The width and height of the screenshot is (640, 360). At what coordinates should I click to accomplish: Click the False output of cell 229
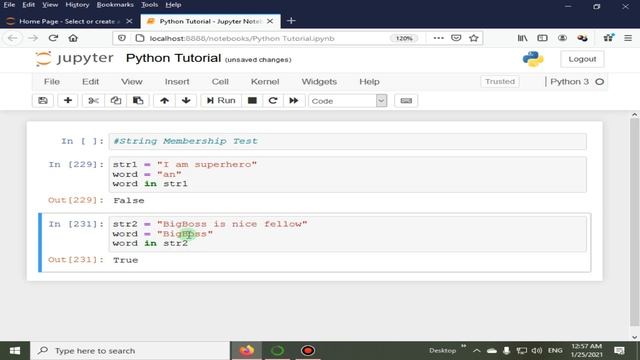(x=129, y=200)
